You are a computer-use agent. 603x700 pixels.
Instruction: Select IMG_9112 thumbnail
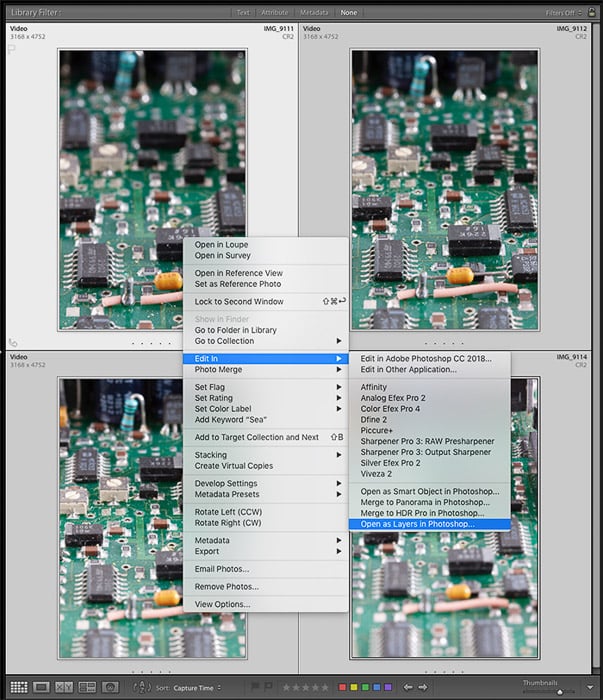445,190
